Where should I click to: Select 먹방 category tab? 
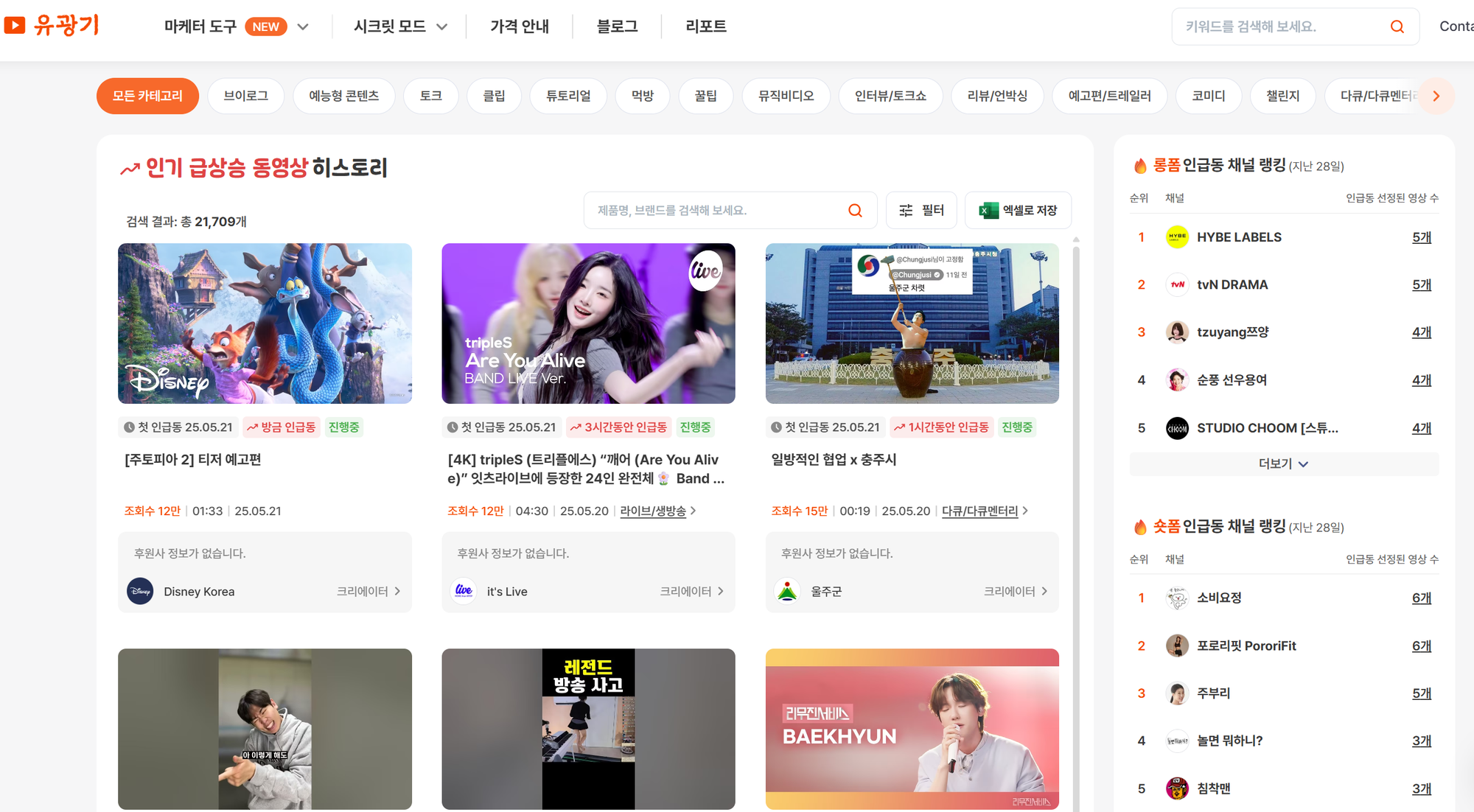point(643,96)
